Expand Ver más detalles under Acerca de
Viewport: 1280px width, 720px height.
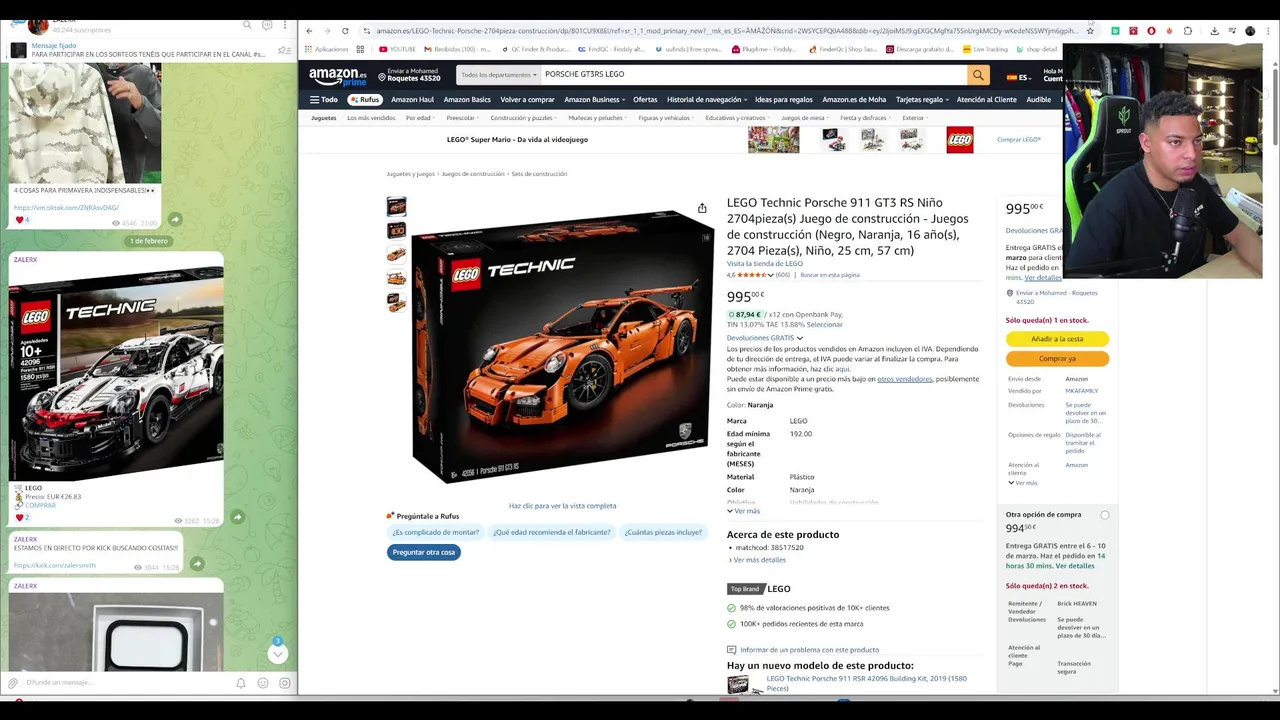(756, 560)
